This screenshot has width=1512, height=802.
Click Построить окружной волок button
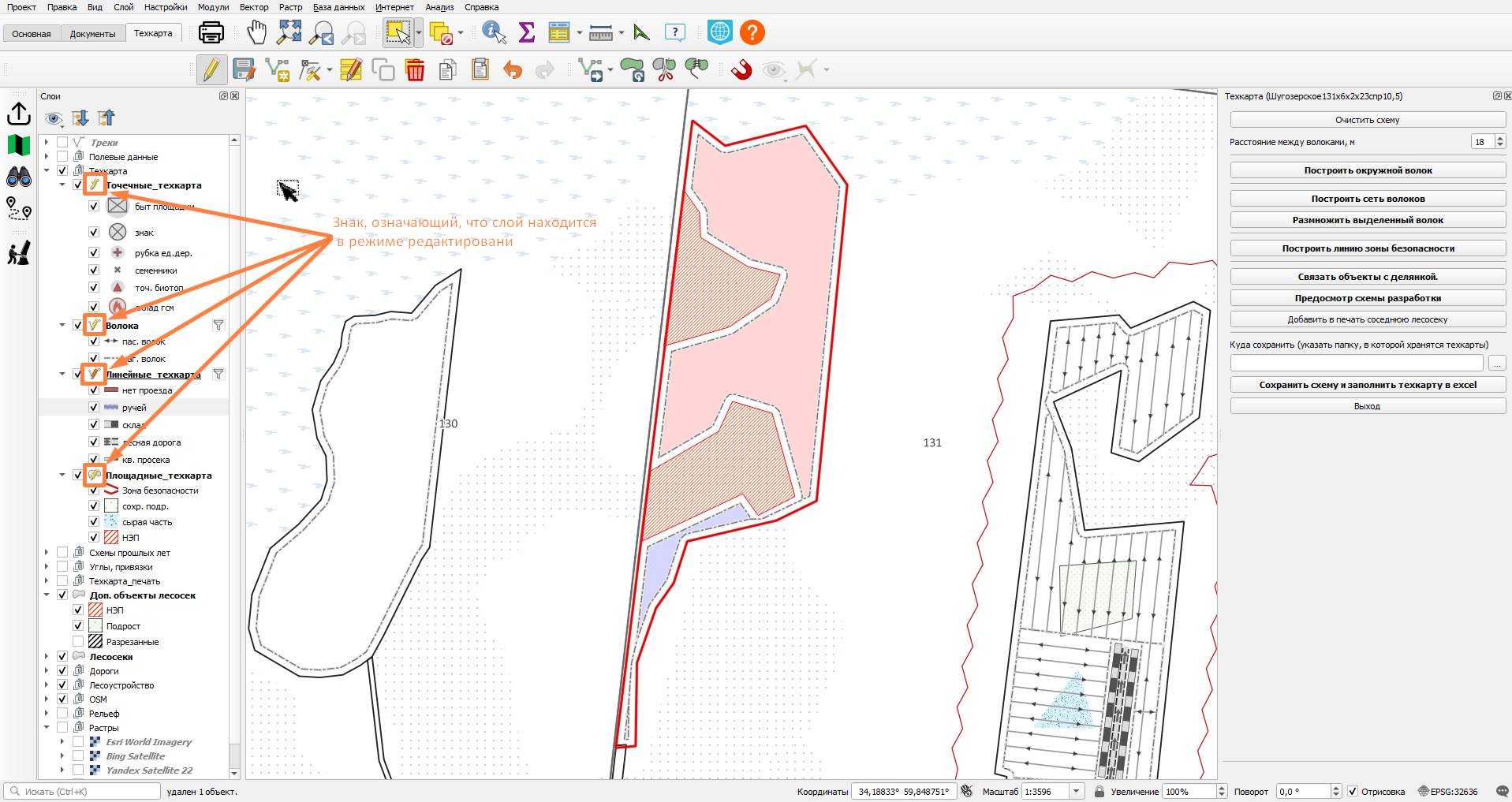[x=1368, y=170]
